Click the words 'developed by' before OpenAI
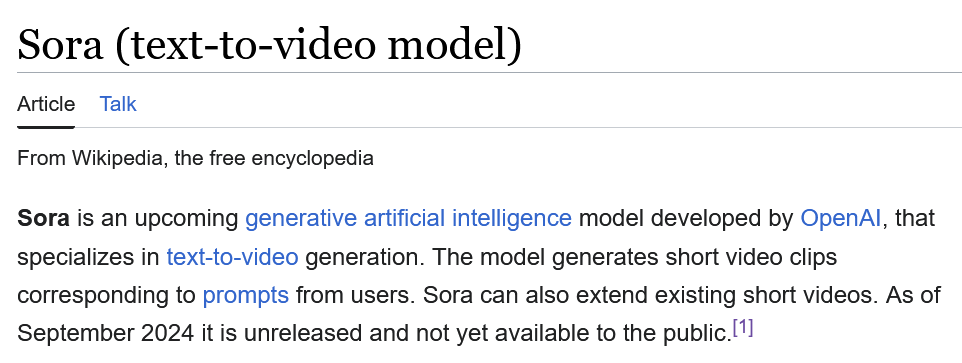This screenshot has height=363, width=962. tap(722, 218)
